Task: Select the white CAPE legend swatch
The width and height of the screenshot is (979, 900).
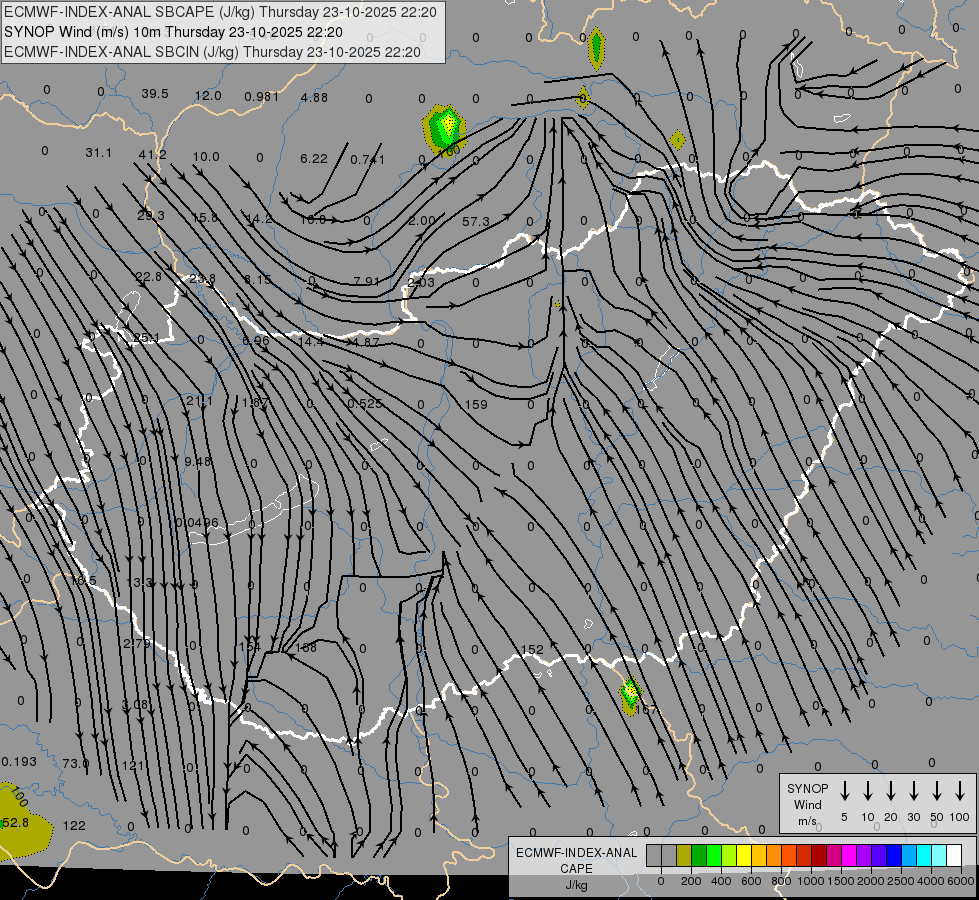Action: coord(954,855)
